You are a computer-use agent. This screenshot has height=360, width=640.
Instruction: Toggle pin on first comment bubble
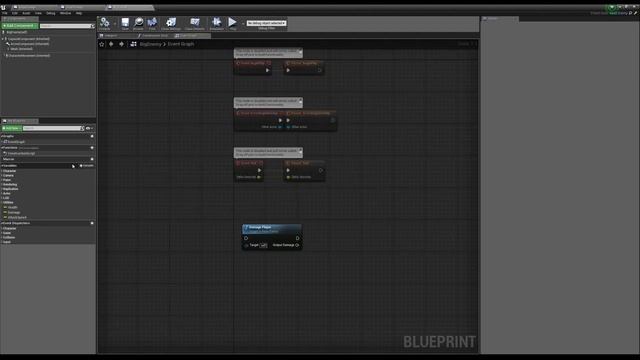300,51
